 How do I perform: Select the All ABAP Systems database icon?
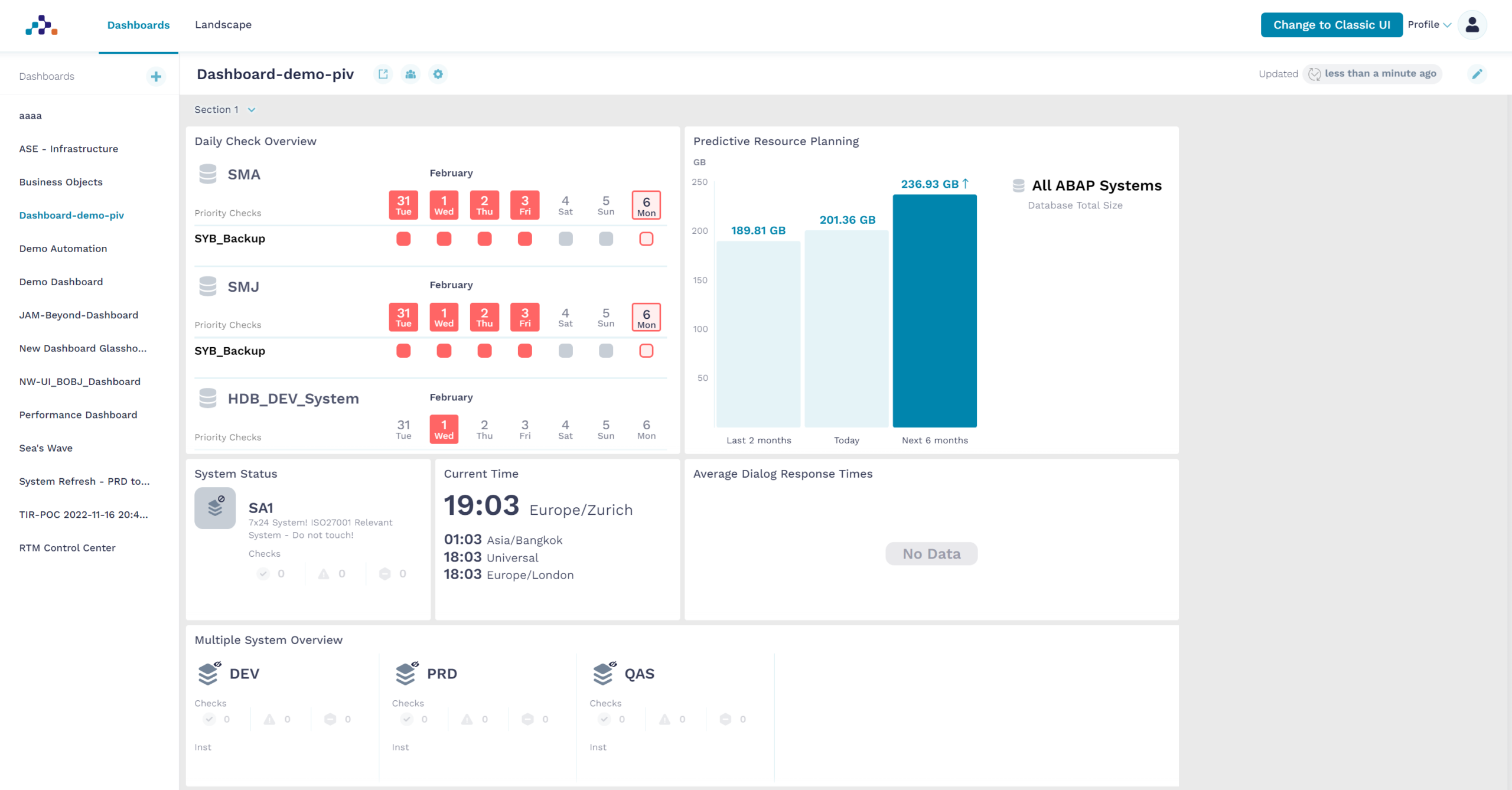pos(1019,185)
